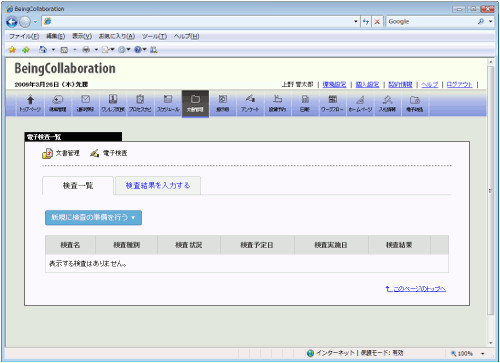Open the Print options dropdown arrow
The image size is (500, 363).
click(x=96, y=50)
